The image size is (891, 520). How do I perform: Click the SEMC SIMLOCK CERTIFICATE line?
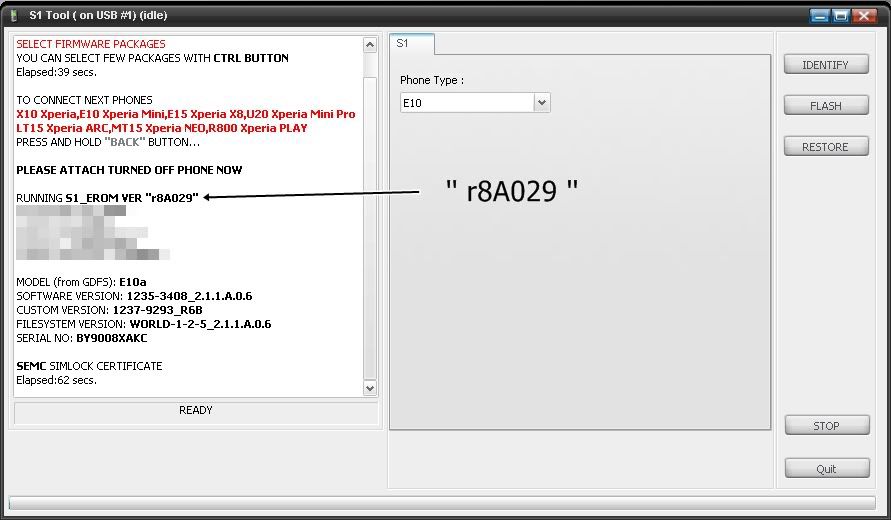coord(89,366)
